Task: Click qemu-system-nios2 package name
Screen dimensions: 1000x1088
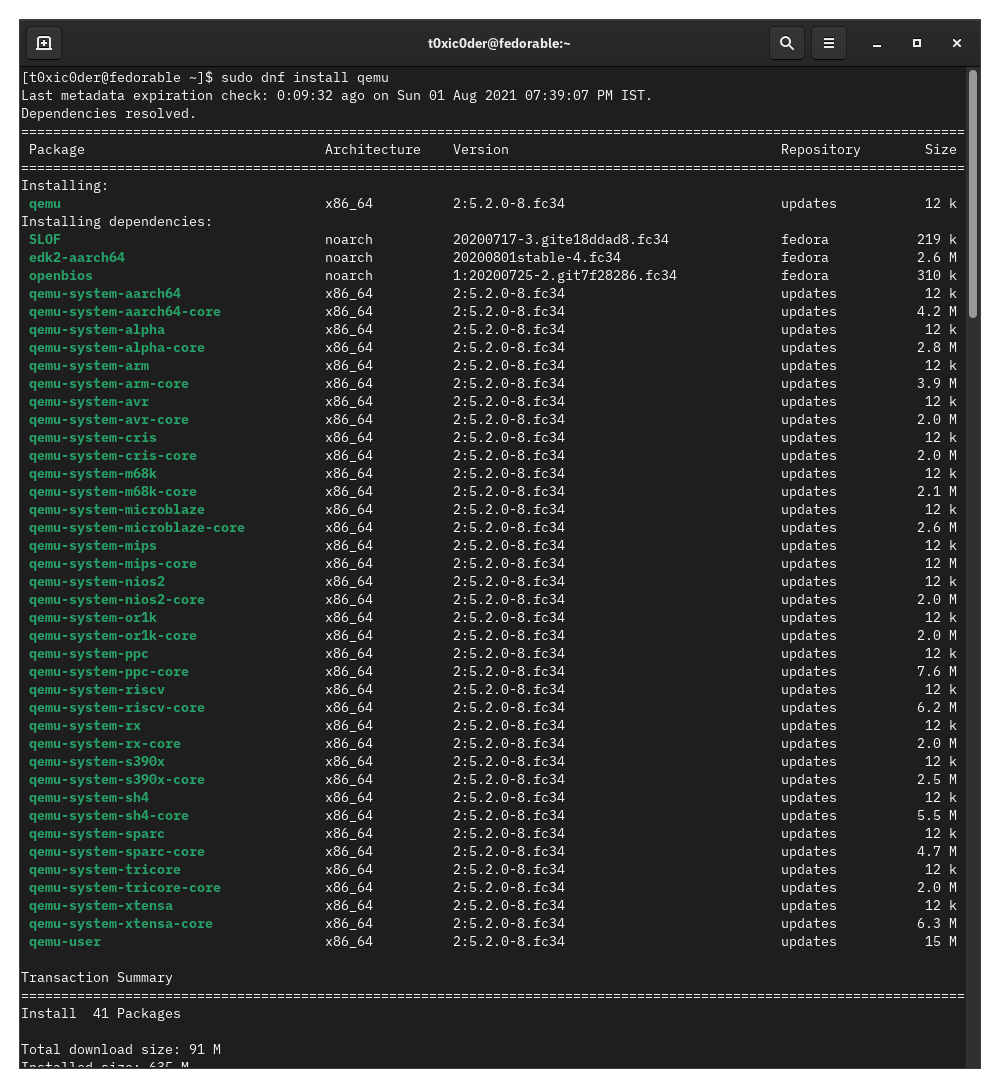Action: click(x=96, y=582)
